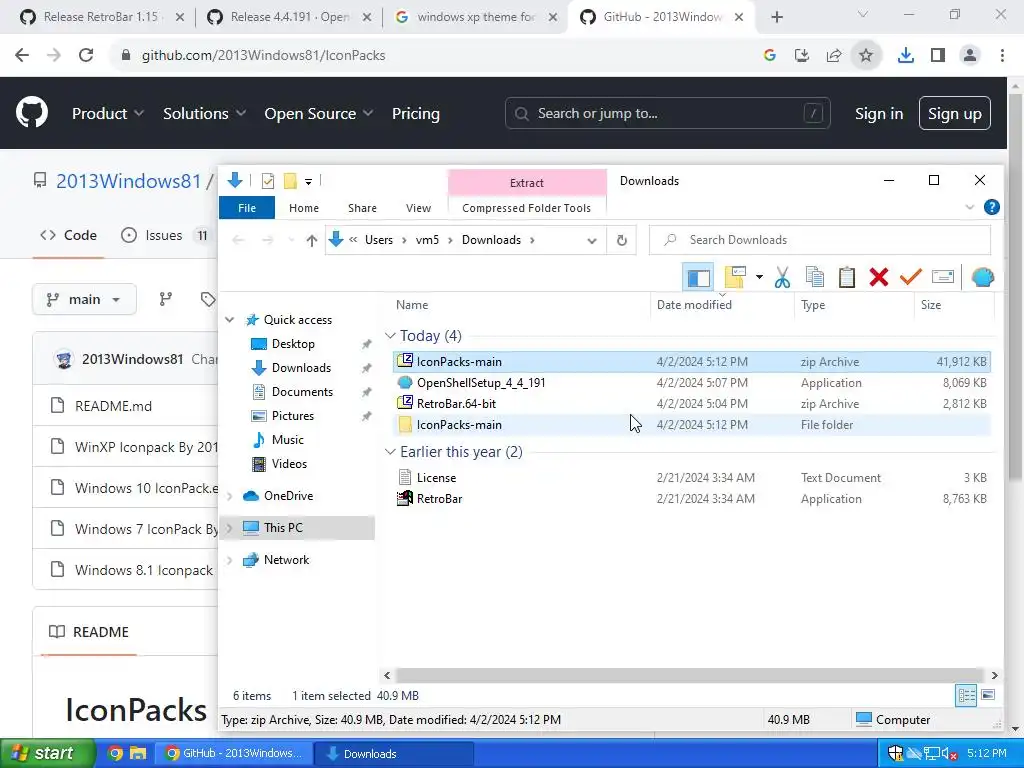Go up one folder level in Explorer

(312, 240)
